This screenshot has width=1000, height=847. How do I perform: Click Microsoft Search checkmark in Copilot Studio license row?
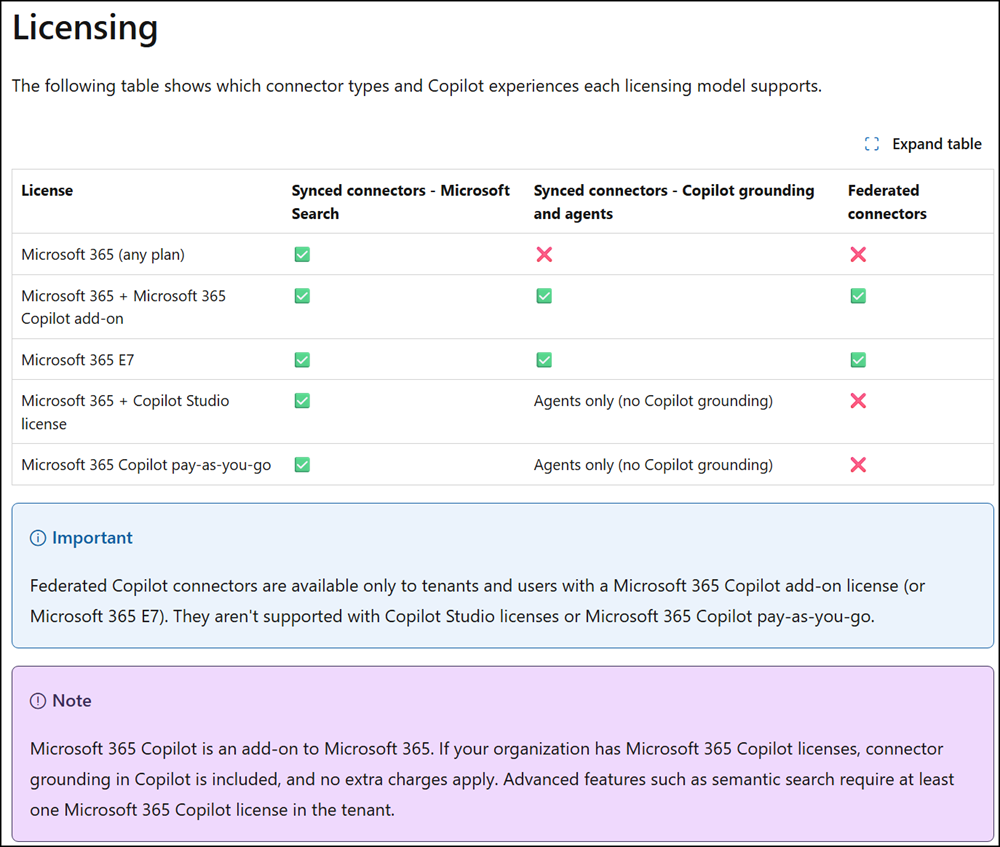coord(302,401)
